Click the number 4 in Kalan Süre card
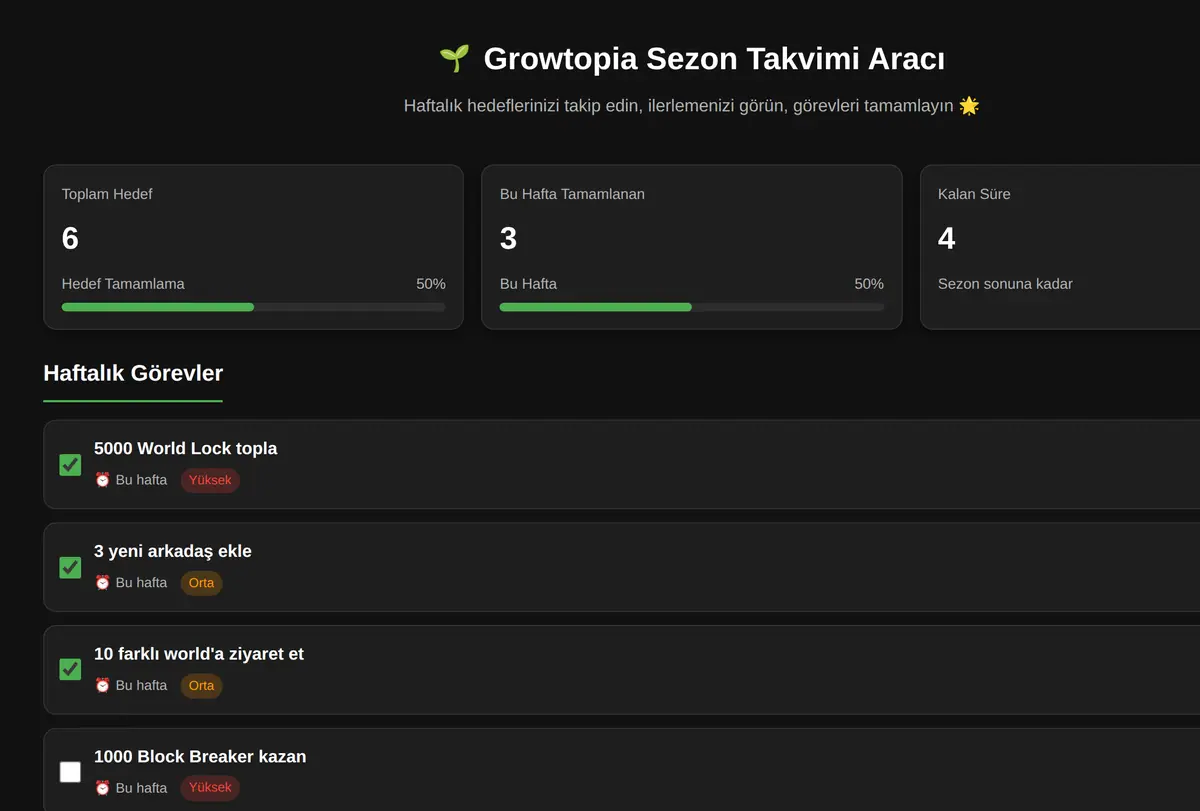This screenshot has height=811, width=1200. tap(946, 238)
